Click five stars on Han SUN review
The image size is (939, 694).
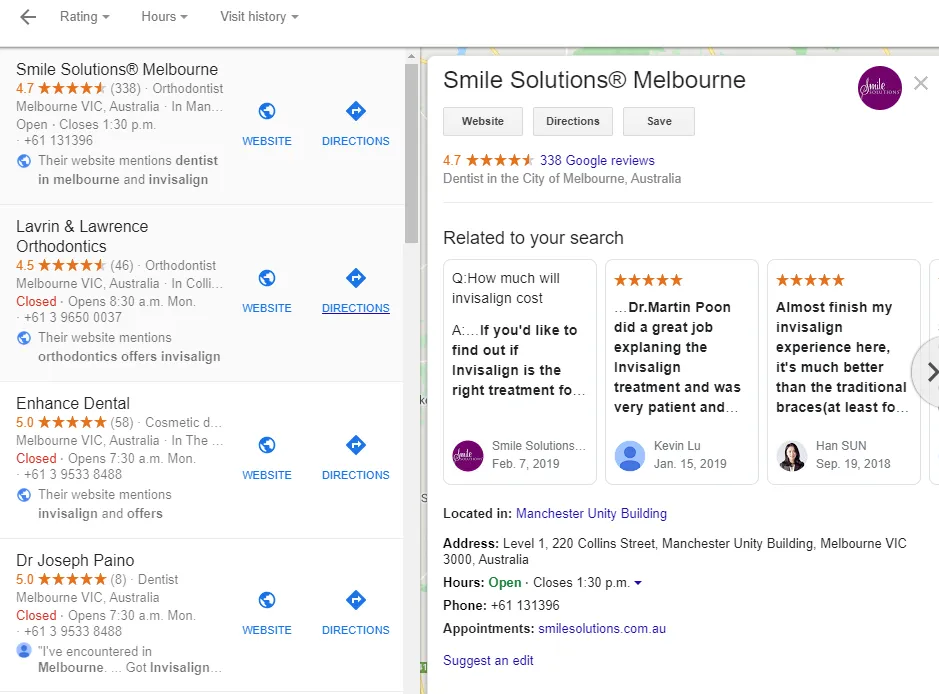(x=810, y=280)
